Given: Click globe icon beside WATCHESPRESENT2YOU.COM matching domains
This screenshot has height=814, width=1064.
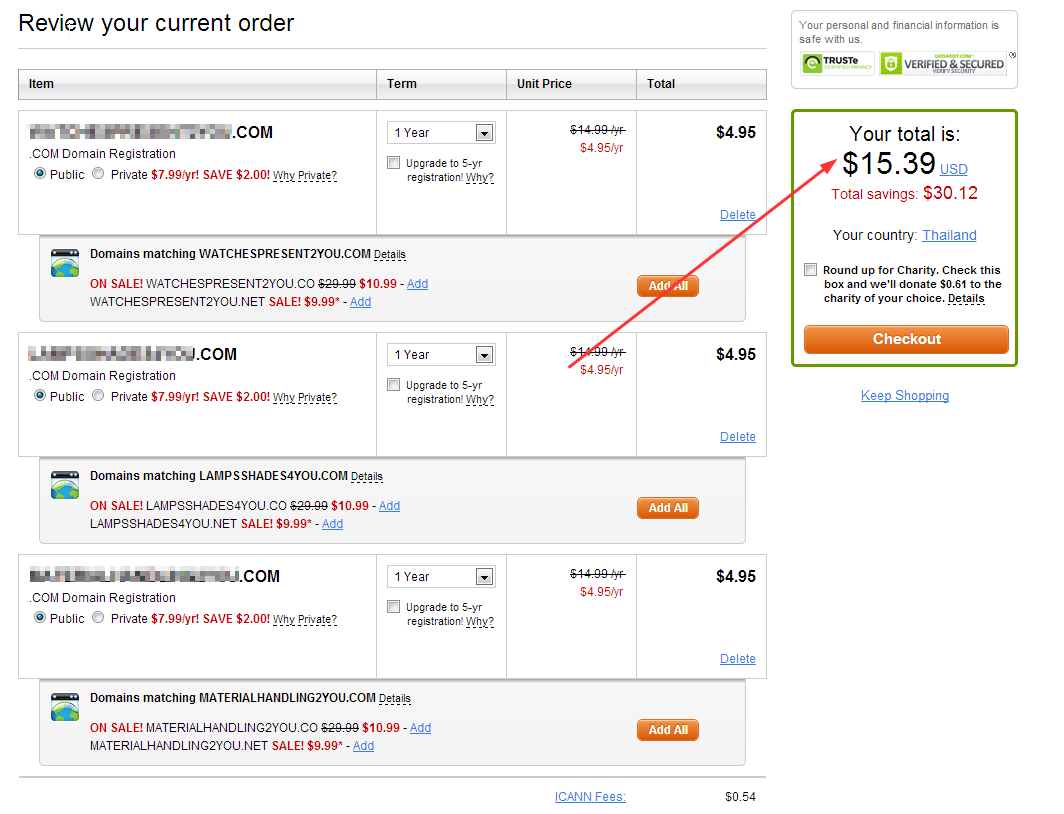Looking at the screenshot, I should click(65, 262).
